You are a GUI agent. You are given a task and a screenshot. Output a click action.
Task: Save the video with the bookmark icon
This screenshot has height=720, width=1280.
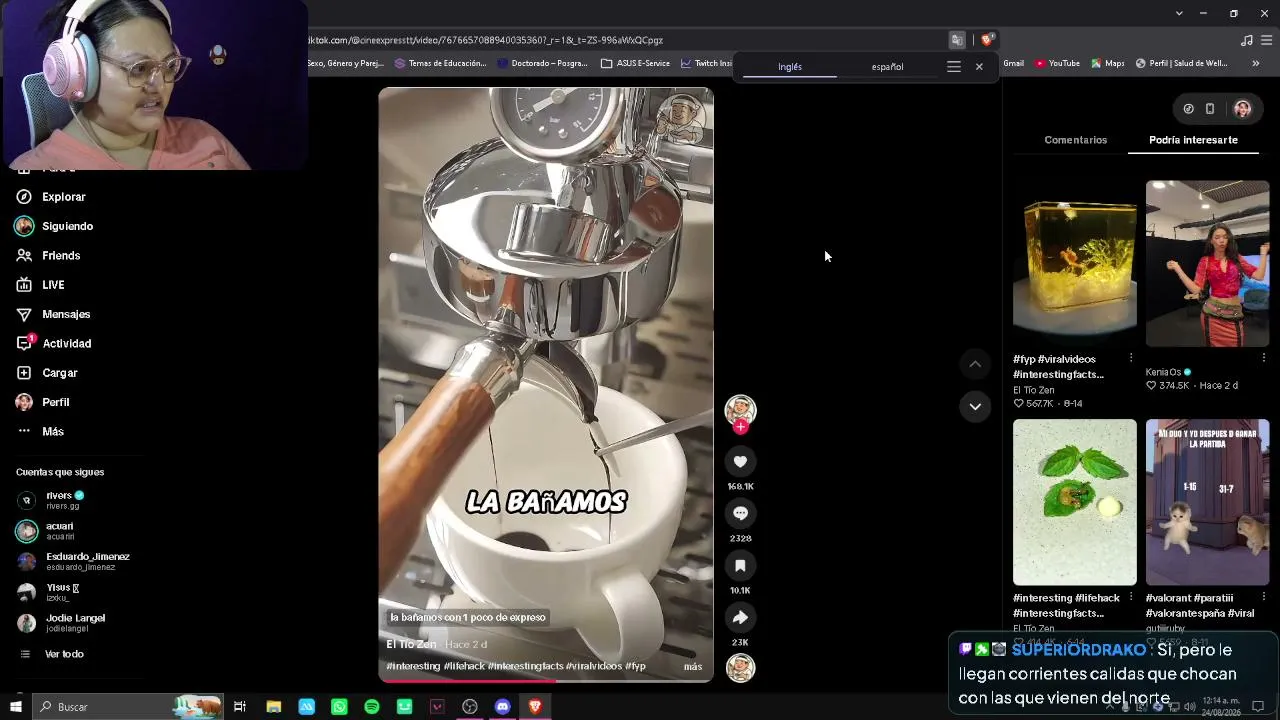(740, 565)
